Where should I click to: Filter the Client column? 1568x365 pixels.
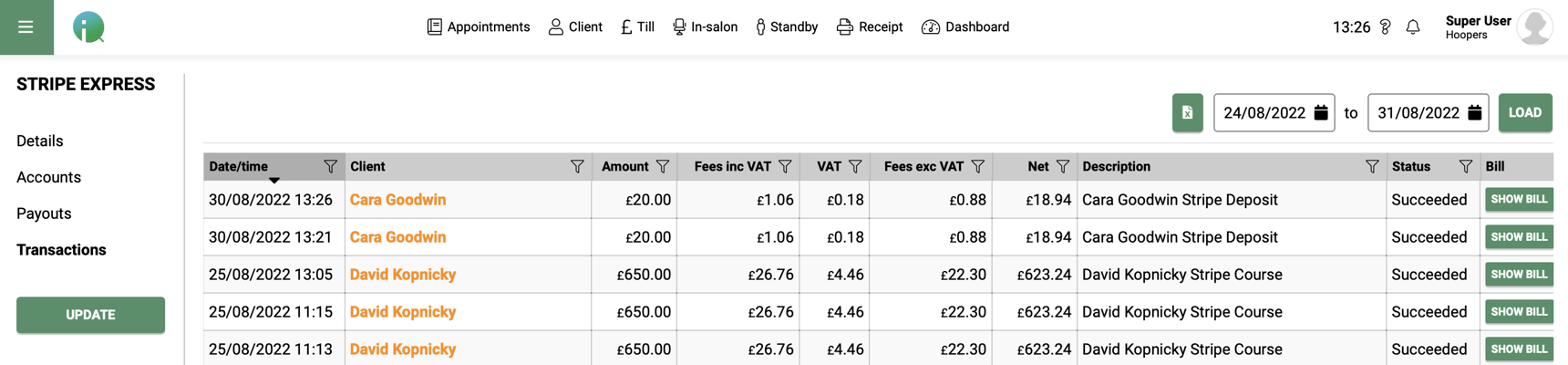577,167
